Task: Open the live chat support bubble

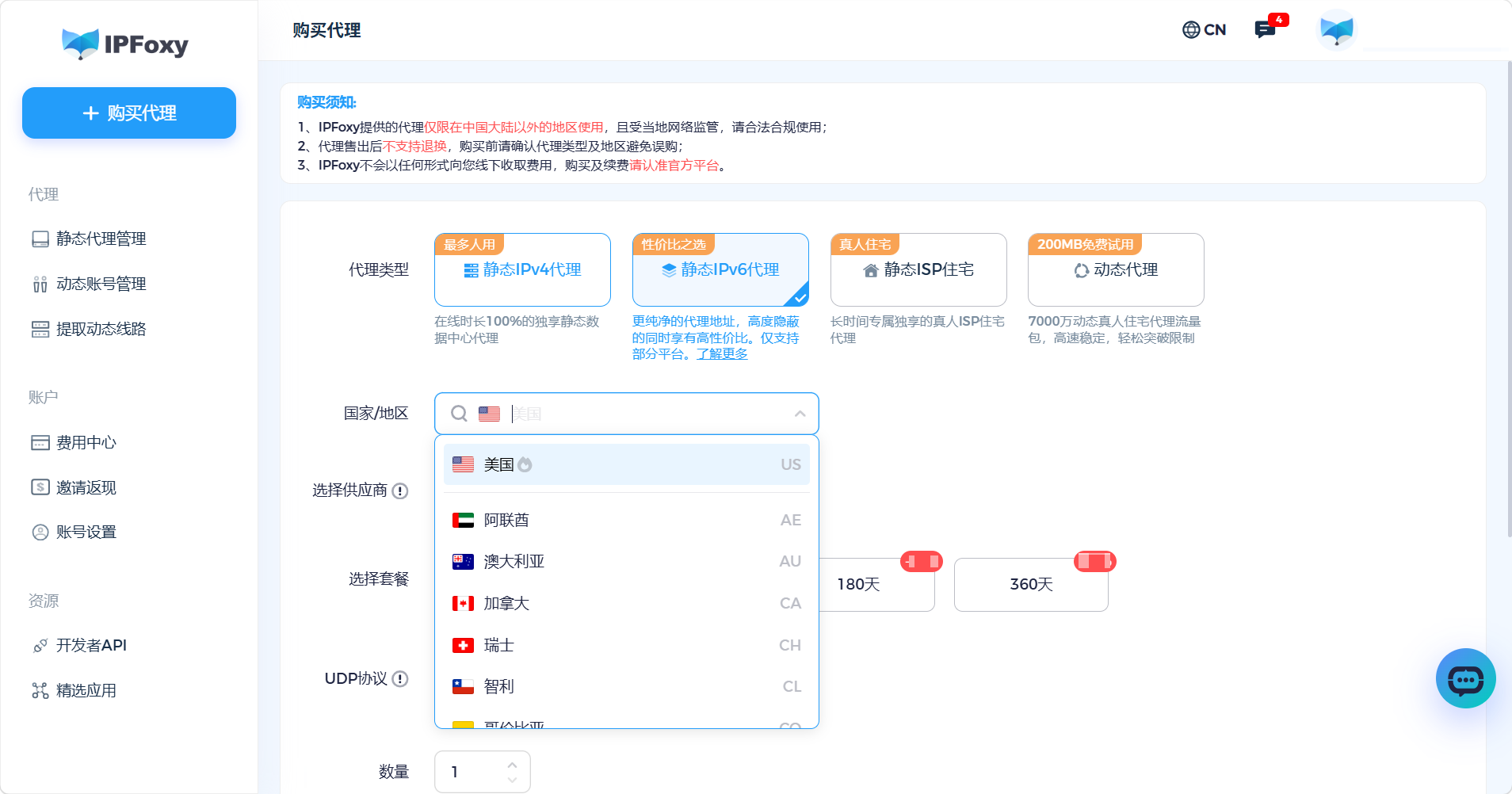Action: (x=1465, y=678)
